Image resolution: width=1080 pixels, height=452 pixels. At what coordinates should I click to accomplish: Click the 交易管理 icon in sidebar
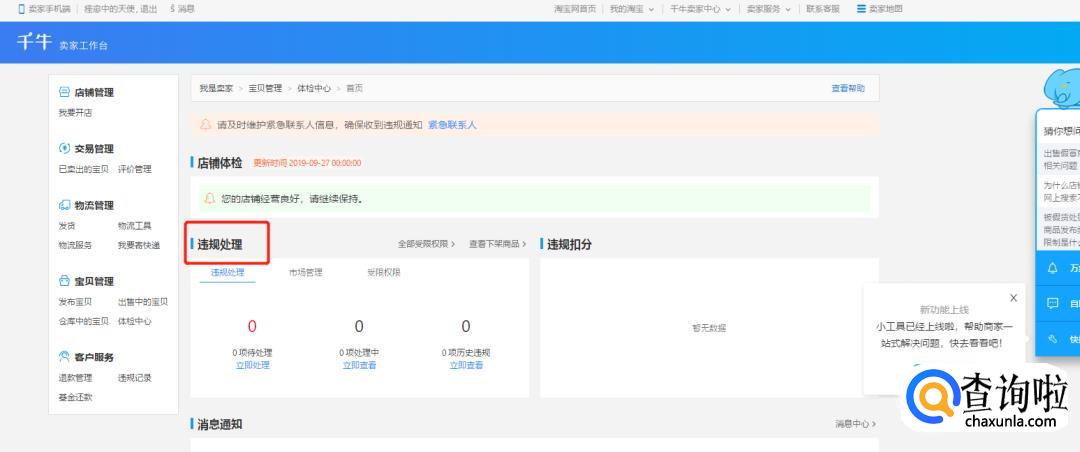65,149
